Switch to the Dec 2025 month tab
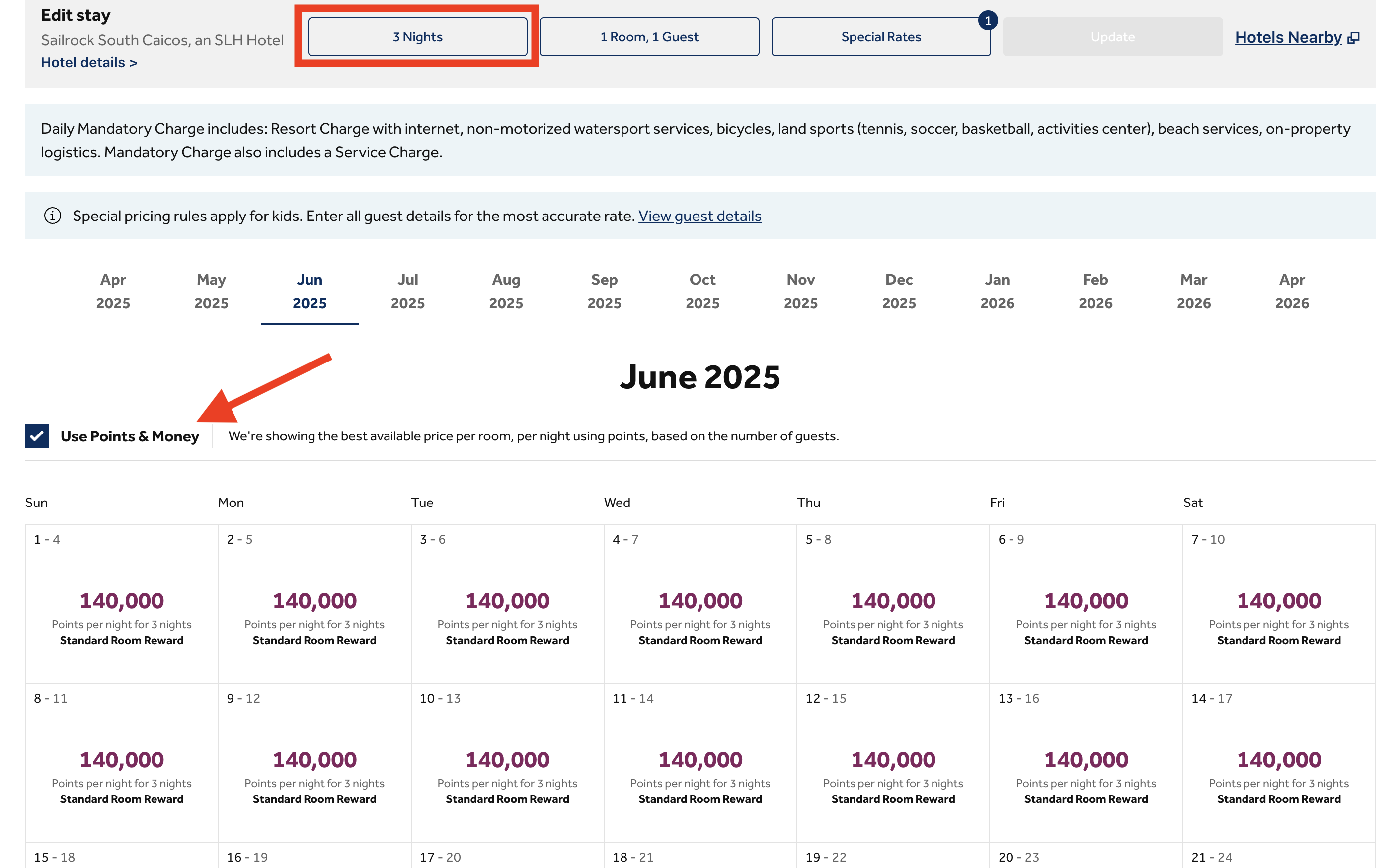 [899, 291]
